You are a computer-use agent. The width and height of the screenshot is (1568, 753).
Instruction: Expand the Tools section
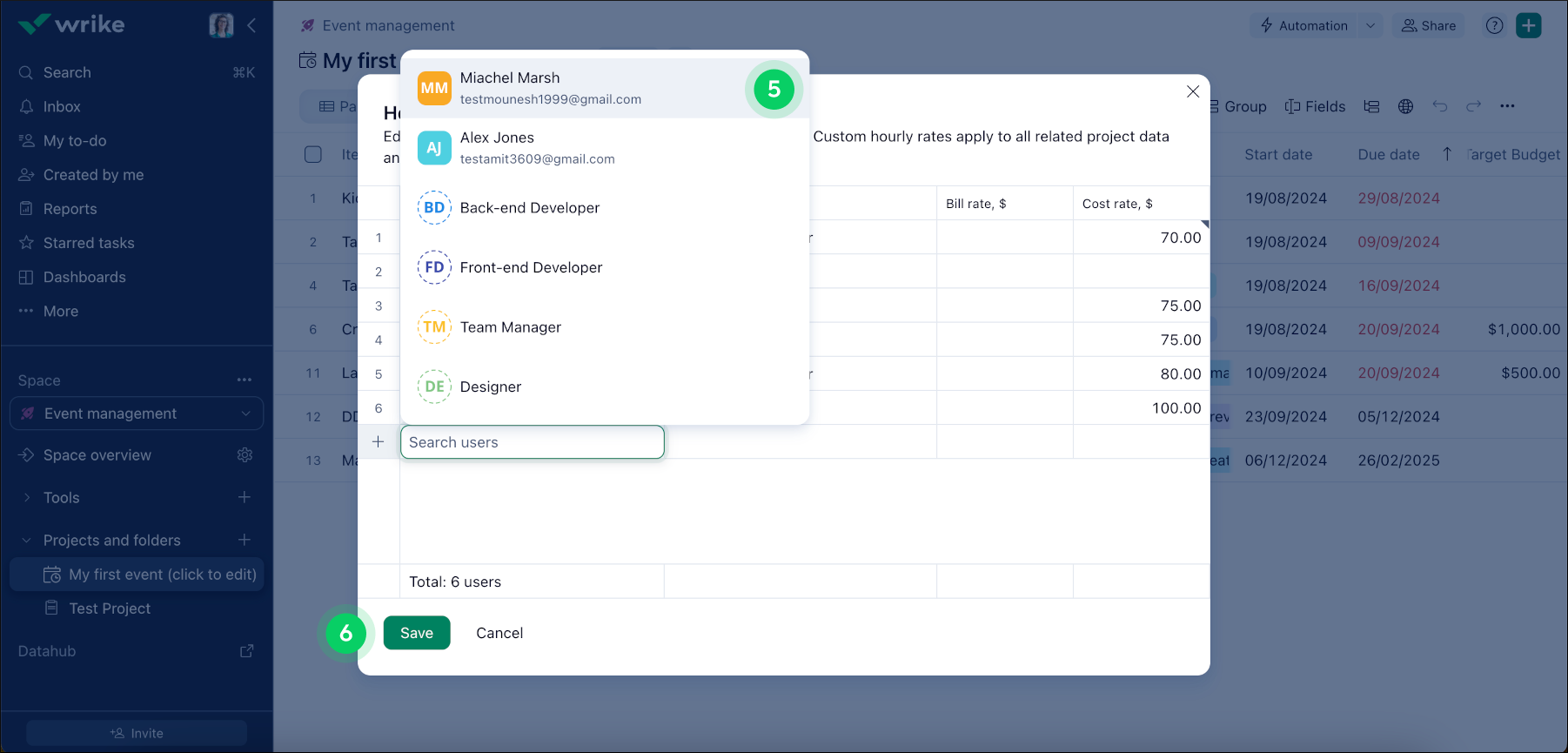coord(27,498)
